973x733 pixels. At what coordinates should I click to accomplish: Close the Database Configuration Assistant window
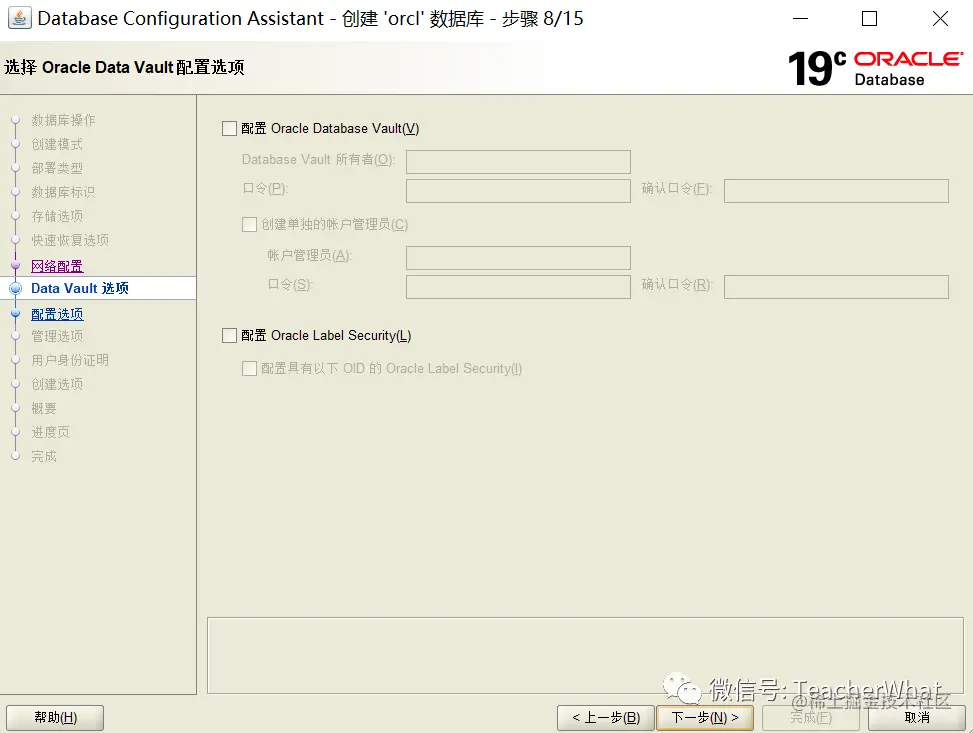click(940, 19)
